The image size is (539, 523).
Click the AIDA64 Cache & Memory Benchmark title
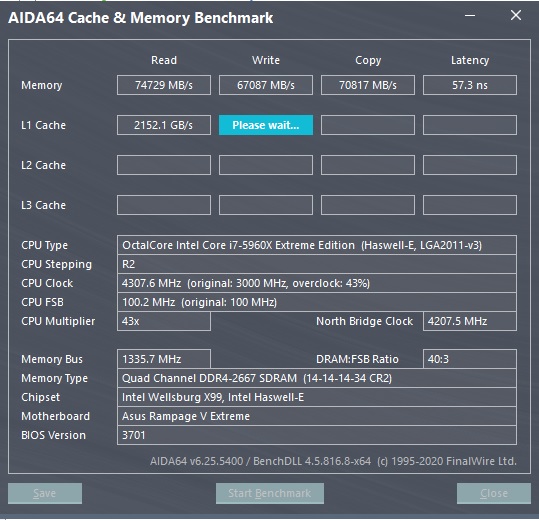(x=141, y=18)
